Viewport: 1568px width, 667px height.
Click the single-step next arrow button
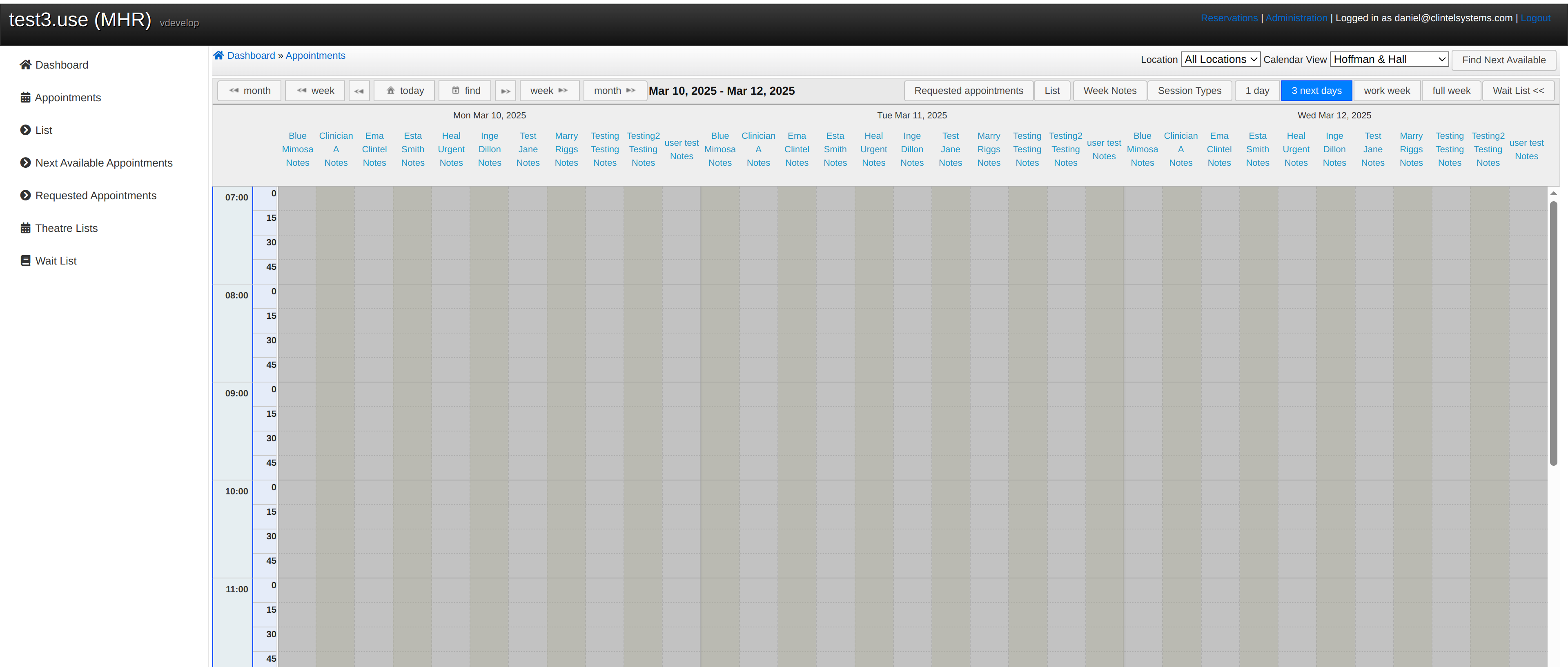coord(505,91)
